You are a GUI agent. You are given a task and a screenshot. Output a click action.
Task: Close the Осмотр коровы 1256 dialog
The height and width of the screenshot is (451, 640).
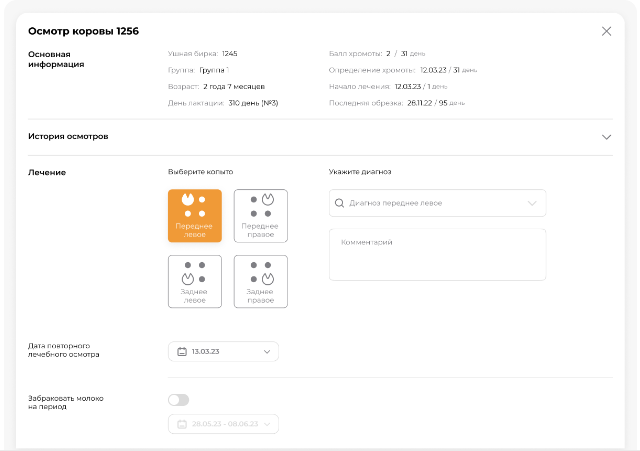click(x=606, y=31)
